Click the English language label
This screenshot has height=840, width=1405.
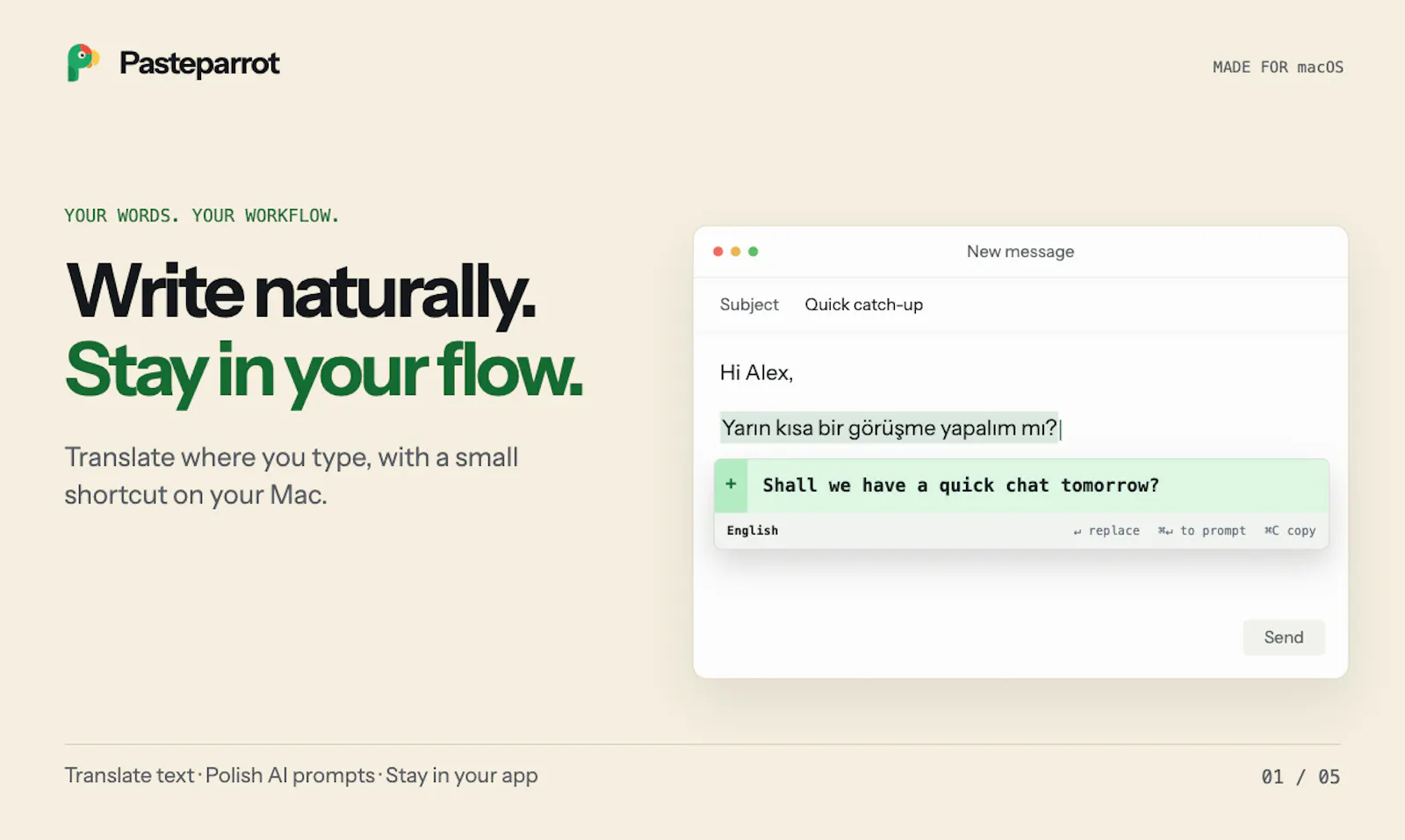click(753, 531)
